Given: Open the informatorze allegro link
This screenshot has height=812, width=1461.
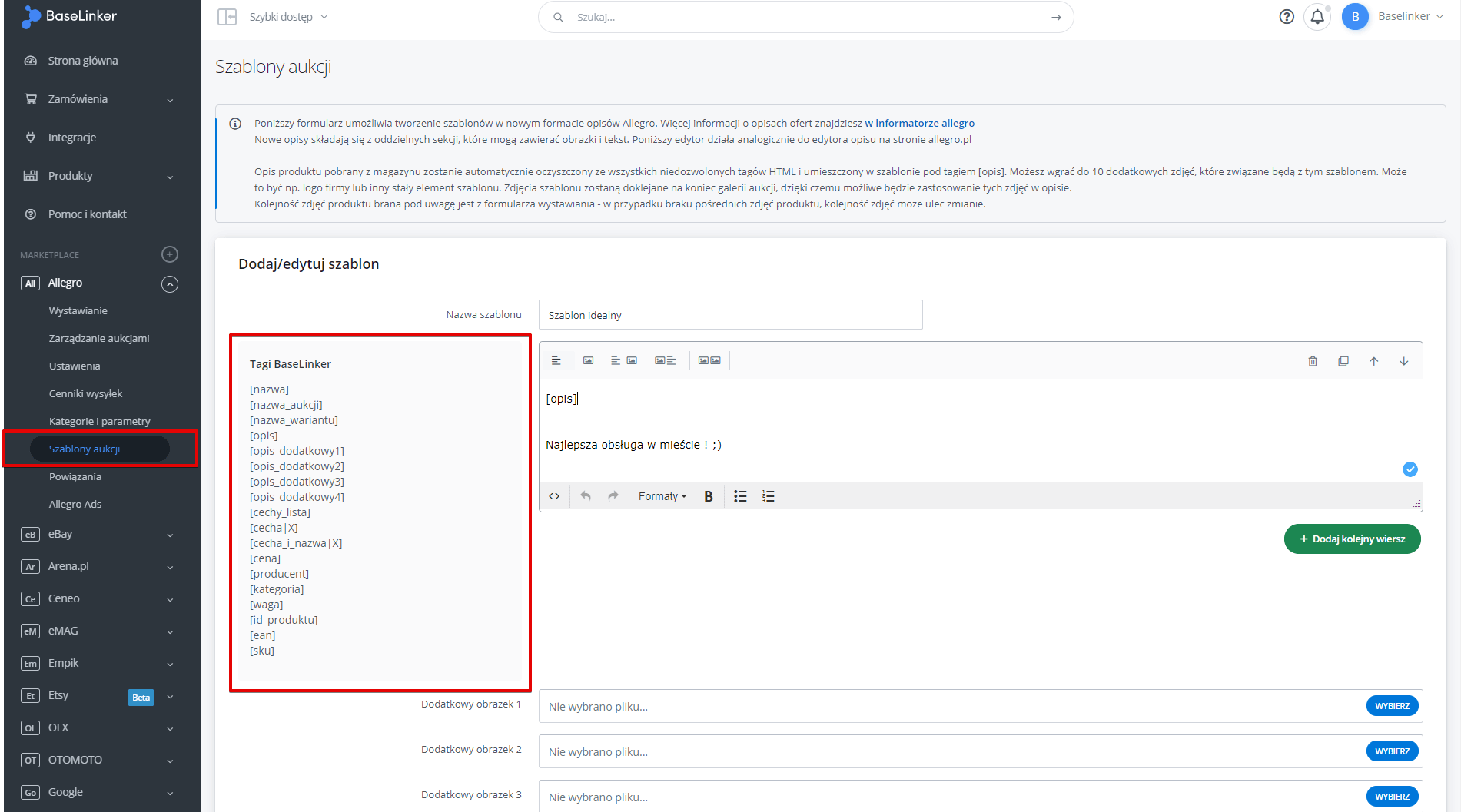Looking at the screenshot, I should coord(919,123).
